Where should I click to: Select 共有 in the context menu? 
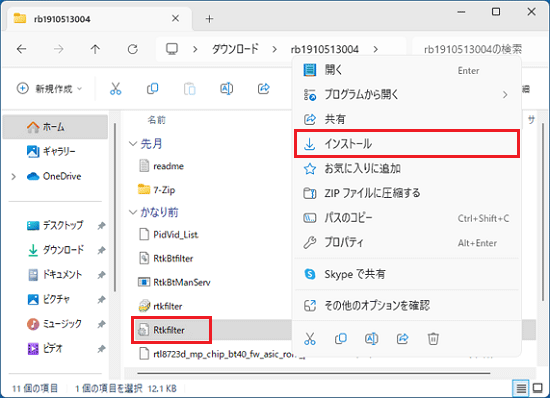coord(407,119)
